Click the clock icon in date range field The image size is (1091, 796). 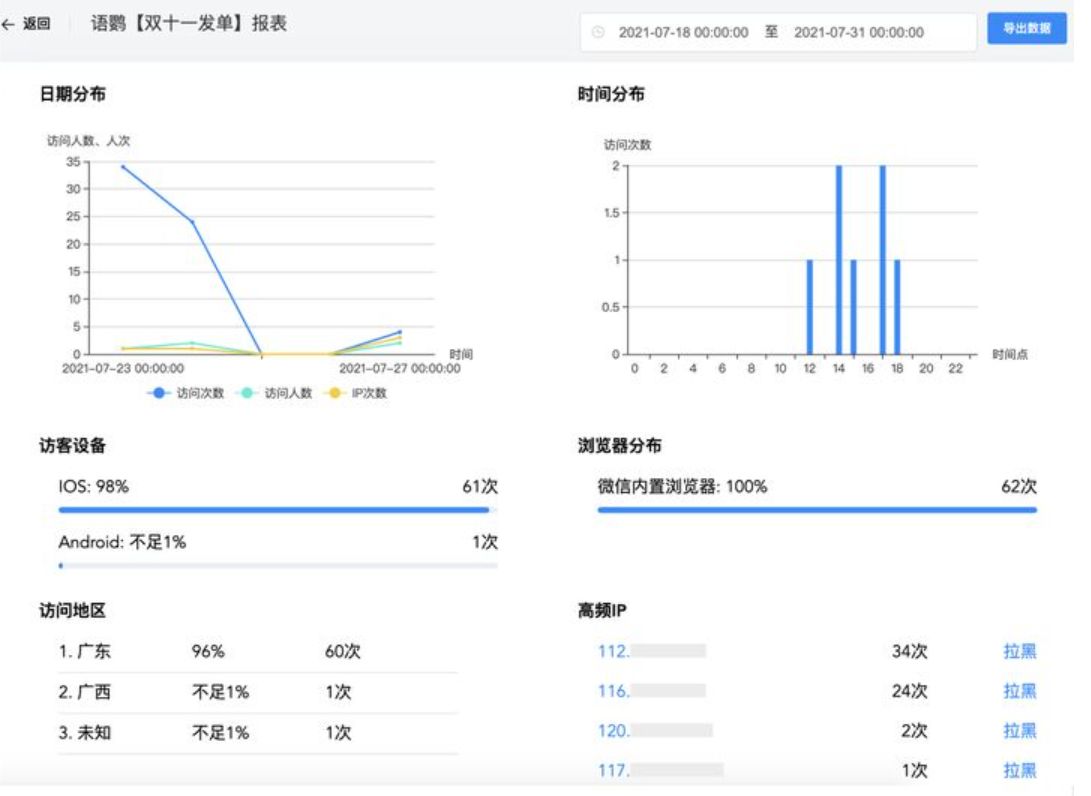tap(598, 32)
